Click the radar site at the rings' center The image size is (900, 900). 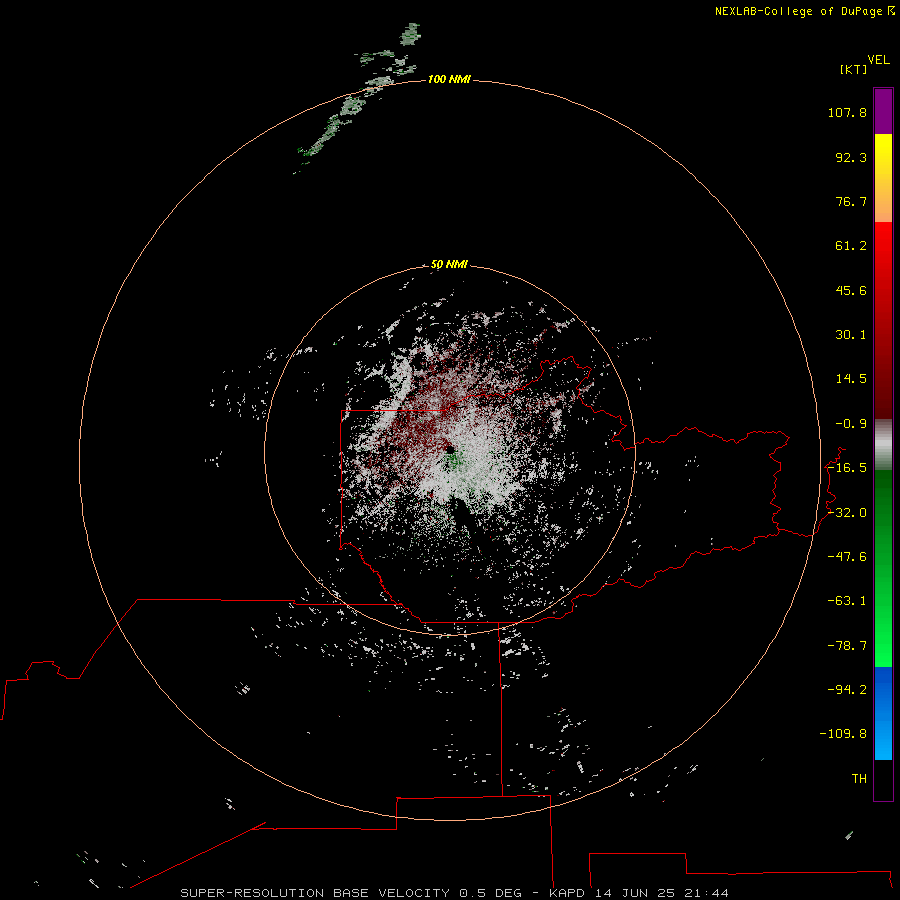click(x=450, y=449)
